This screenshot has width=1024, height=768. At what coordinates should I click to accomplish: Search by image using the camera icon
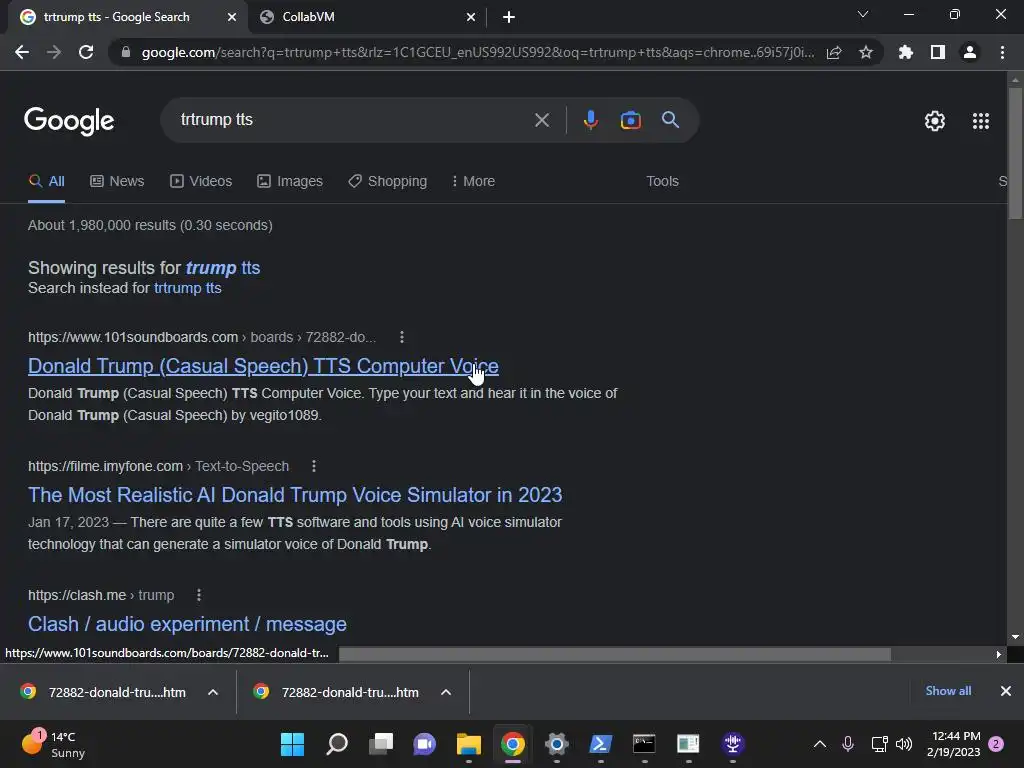pyautogui.click(x=630, y=120)
